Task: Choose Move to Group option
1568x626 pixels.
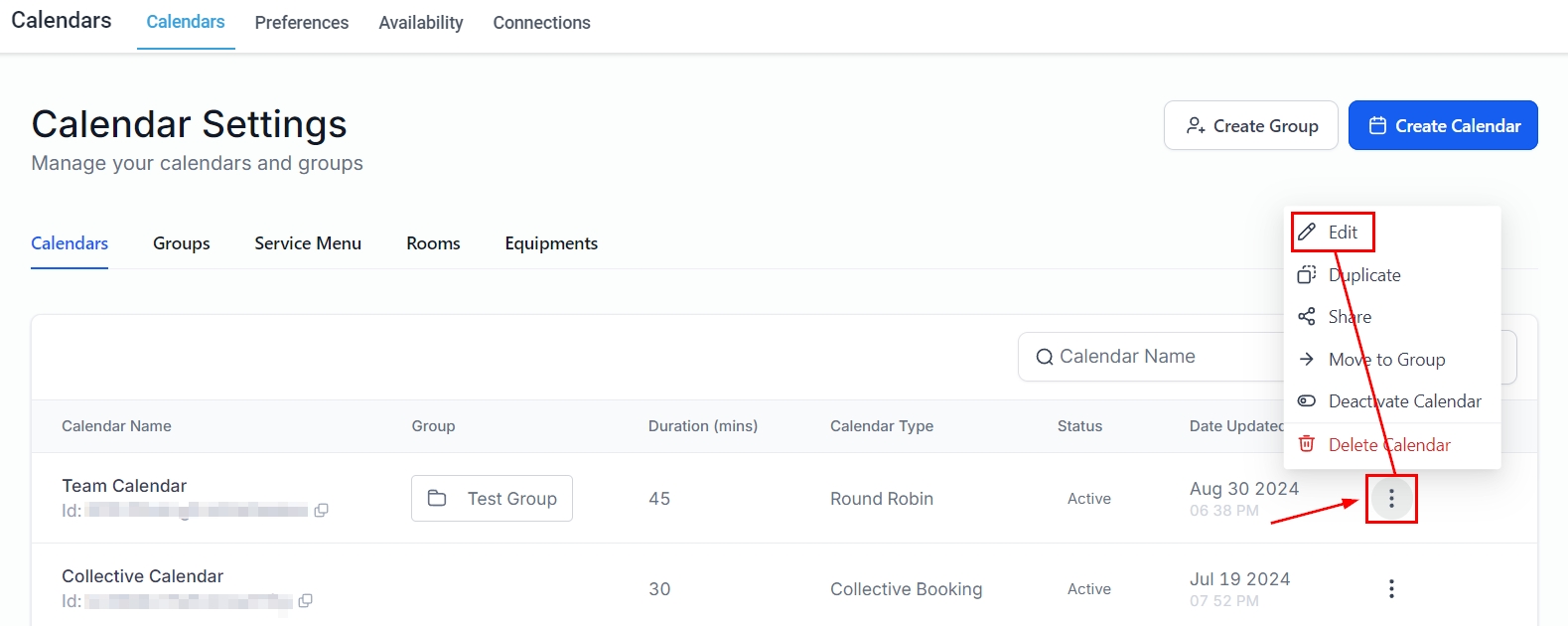Action: click(x=1385, y=360)
